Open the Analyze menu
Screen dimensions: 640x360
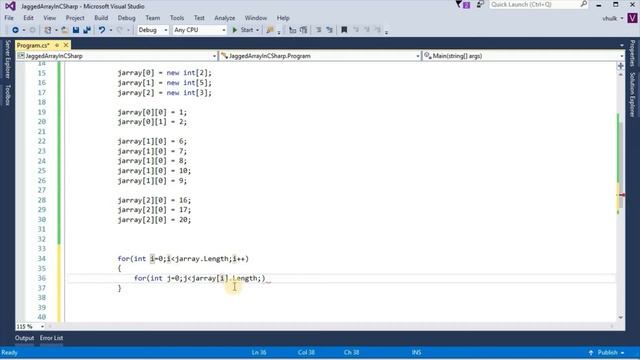coord(225,18)
